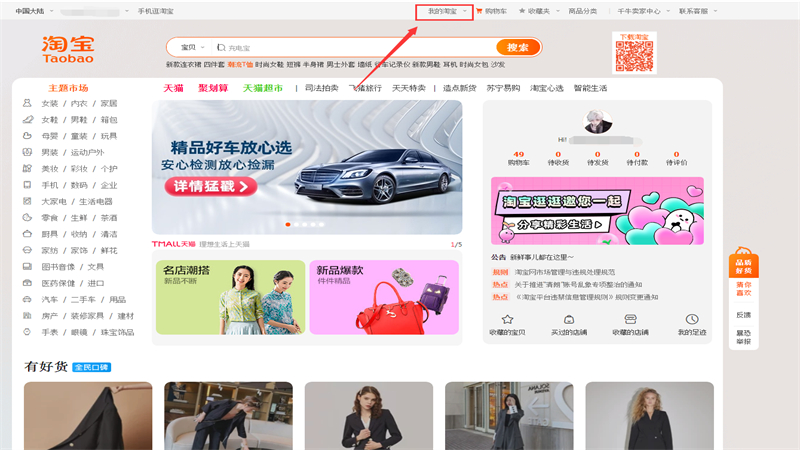Click the 待付款 order status link
The width and height of the screenshot is (800, 450).
pos(637,158)
